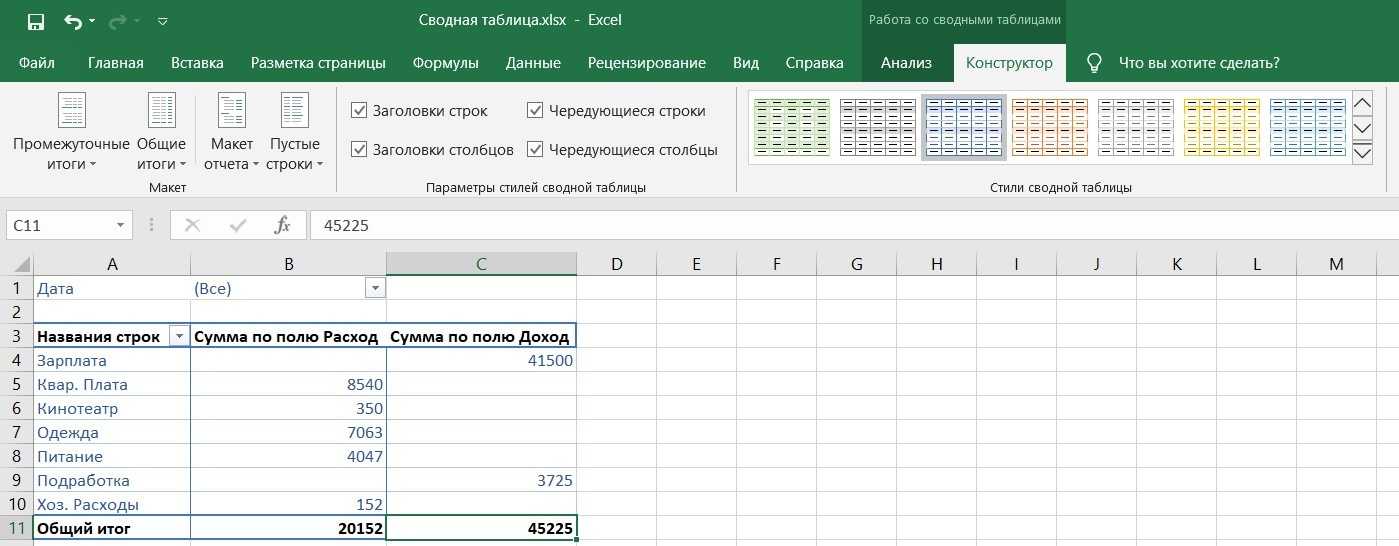Open the Справка tab
The height and width of the screenshot is (546, 1399).
pyautogui.click(x=815, y=62)
